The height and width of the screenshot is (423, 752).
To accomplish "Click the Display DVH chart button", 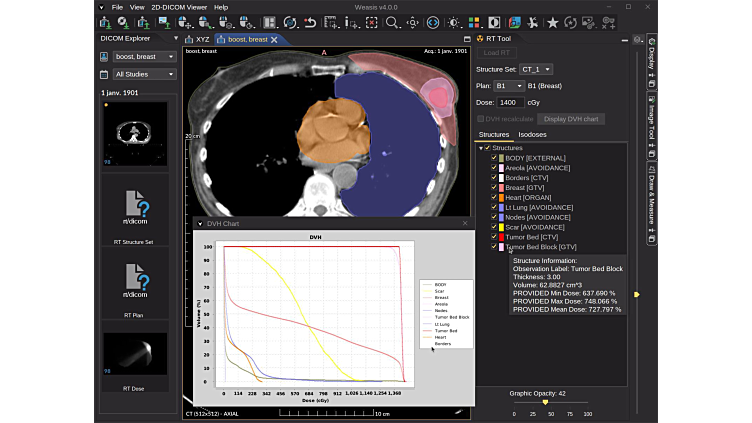I will (x=571, y=119).
